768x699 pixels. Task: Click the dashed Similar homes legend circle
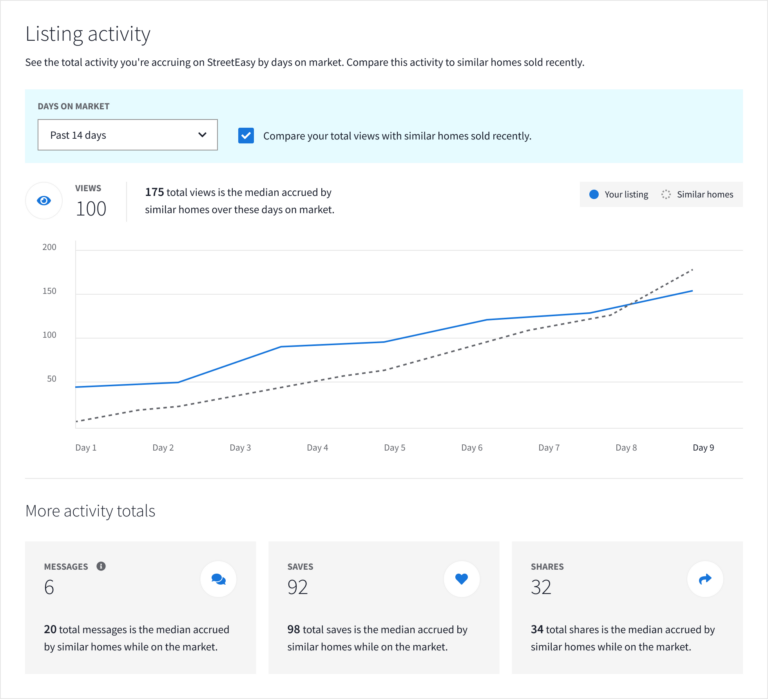(x=666, y=194)
